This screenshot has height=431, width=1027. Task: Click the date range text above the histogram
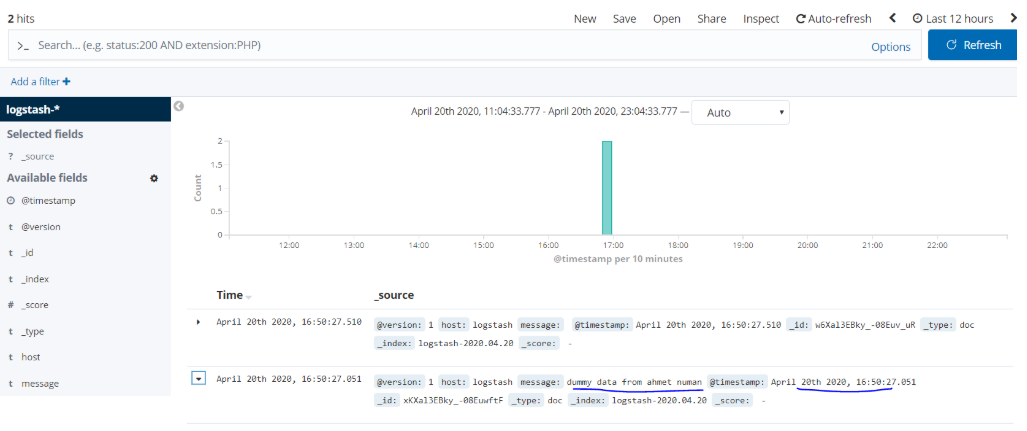[544, 111]
